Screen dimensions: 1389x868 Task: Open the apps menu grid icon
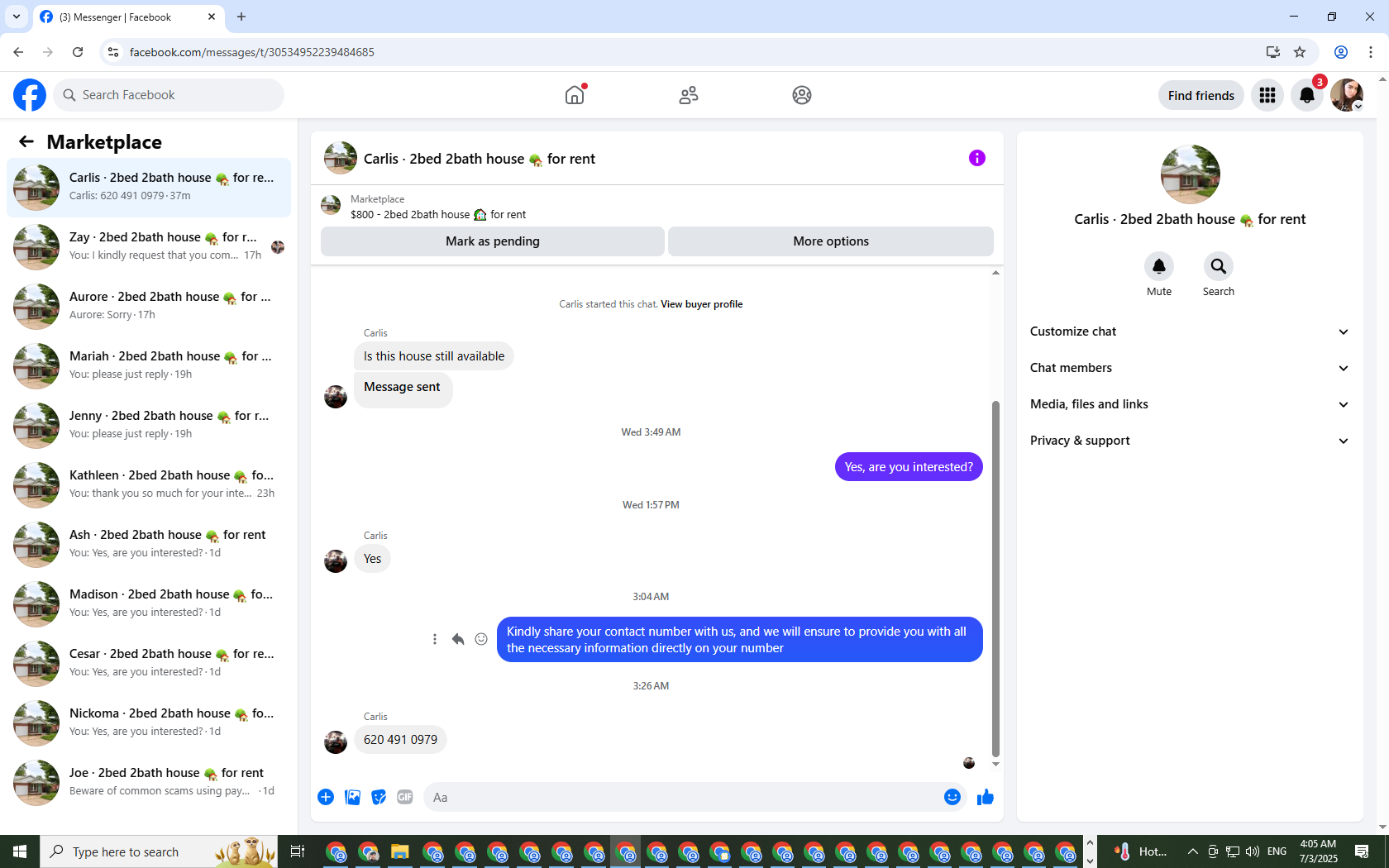click(x=1267, y=95)
